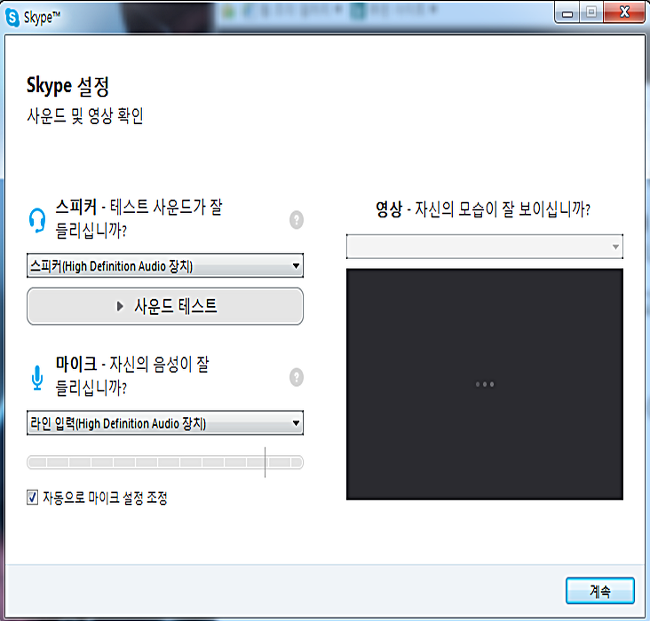Image resolution: width=650 pixels, height=621 pixels.
Task: Click the dark video preview area
Action: (484, 384)
